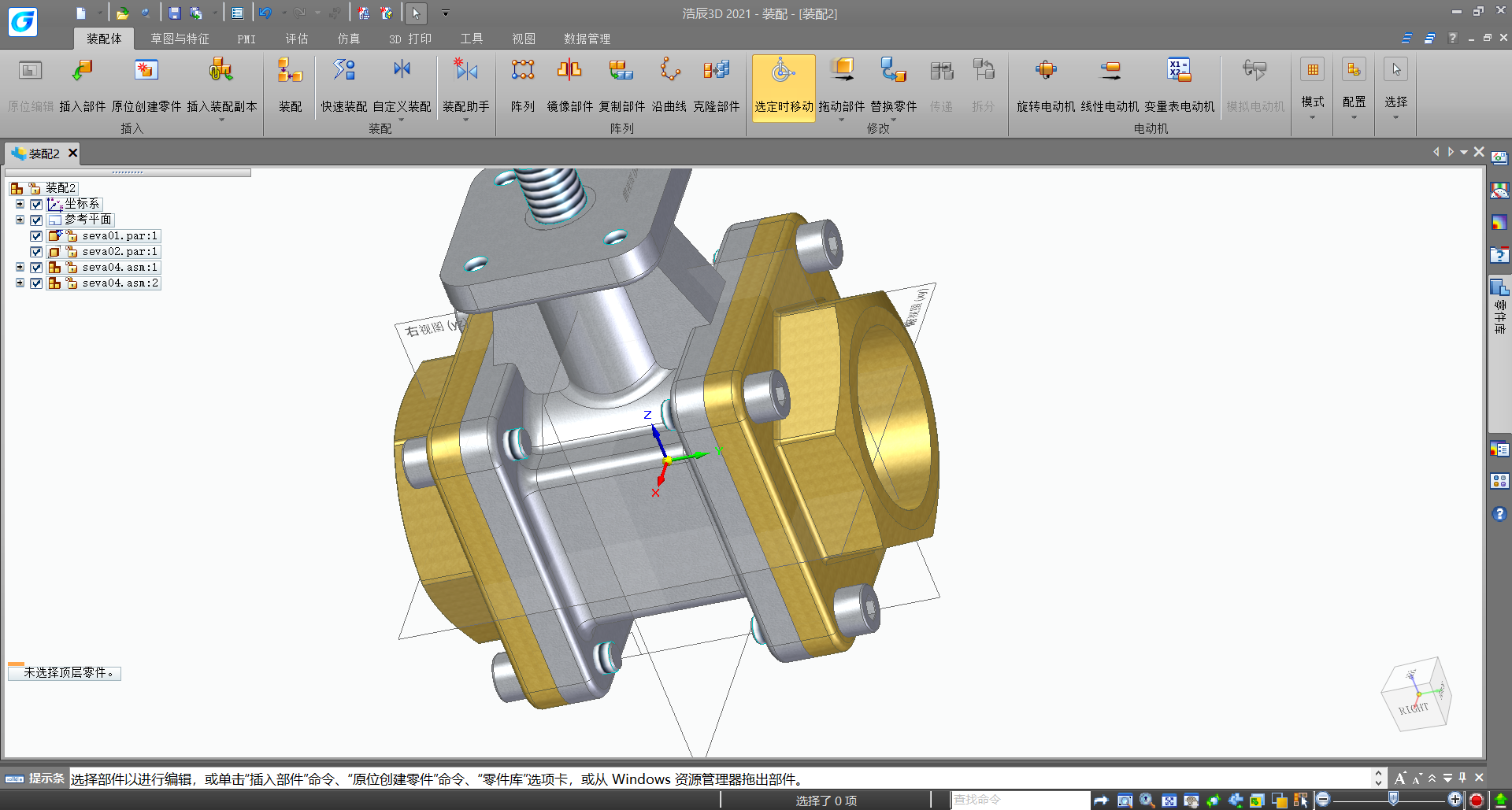Image resolution: width=1512 pixels, height=810 pixels.
Task: Click the 查找命令 command search field
Action: (1021, 800)
